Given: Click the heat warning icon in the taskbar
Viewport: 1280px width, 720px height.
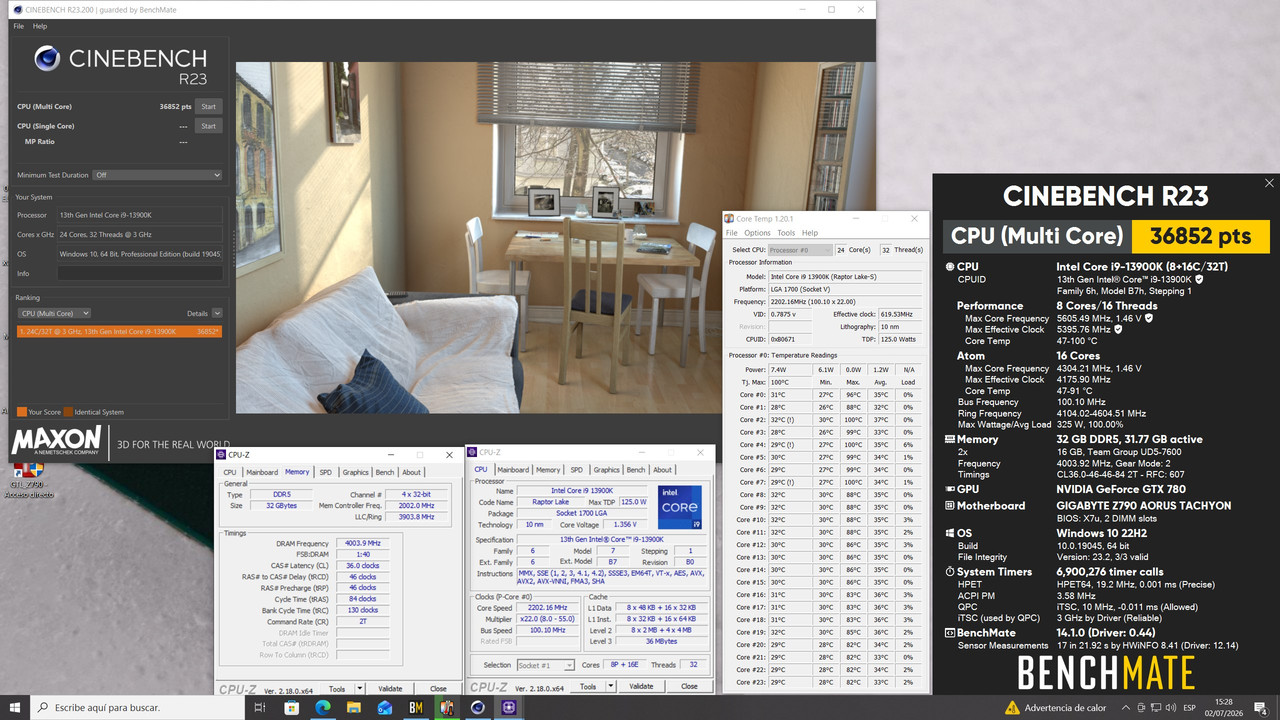Looking at the screenshot, I should [1013, 708].
